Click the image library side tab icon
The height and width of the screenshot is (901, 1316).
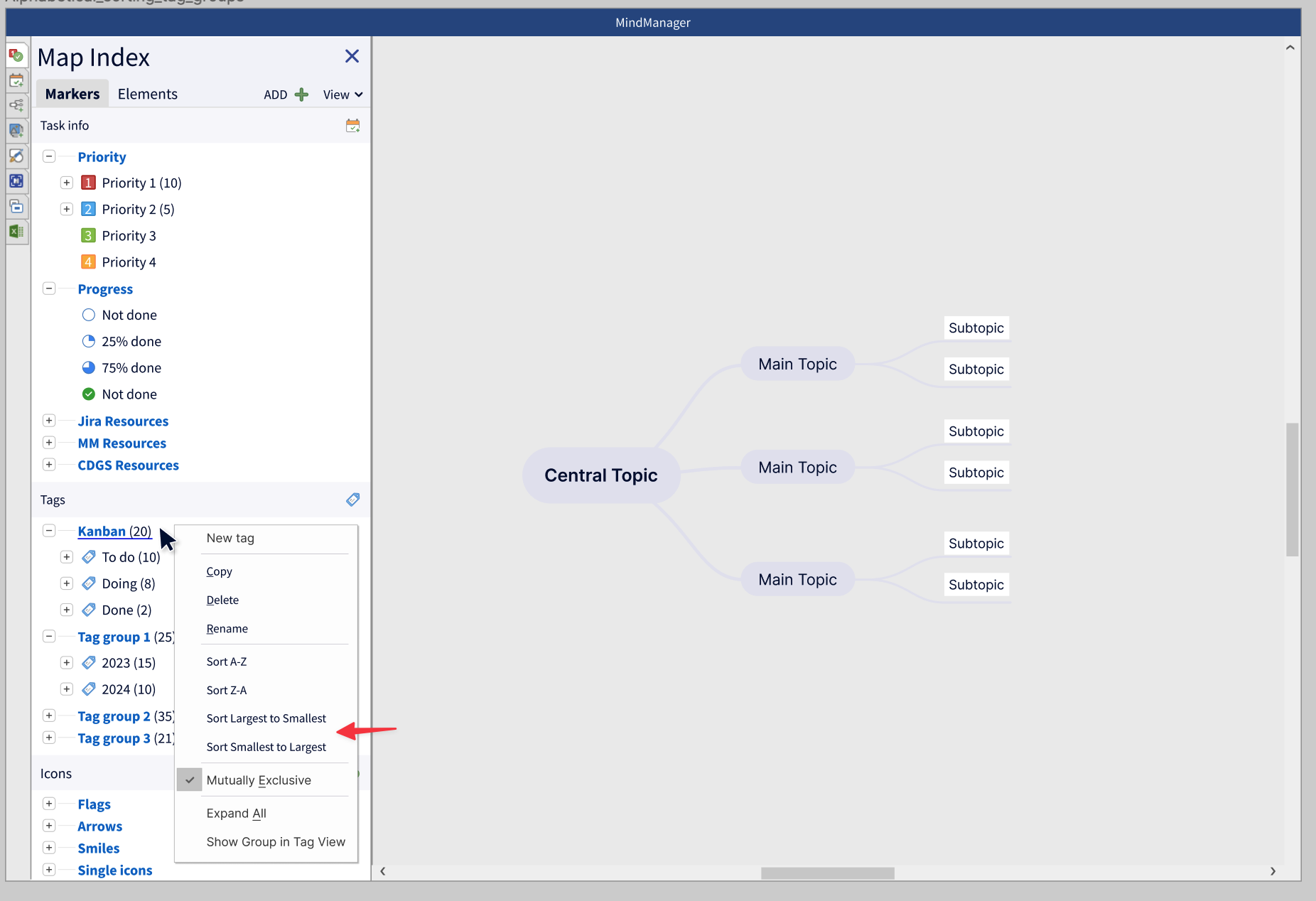tap(16, 131)
